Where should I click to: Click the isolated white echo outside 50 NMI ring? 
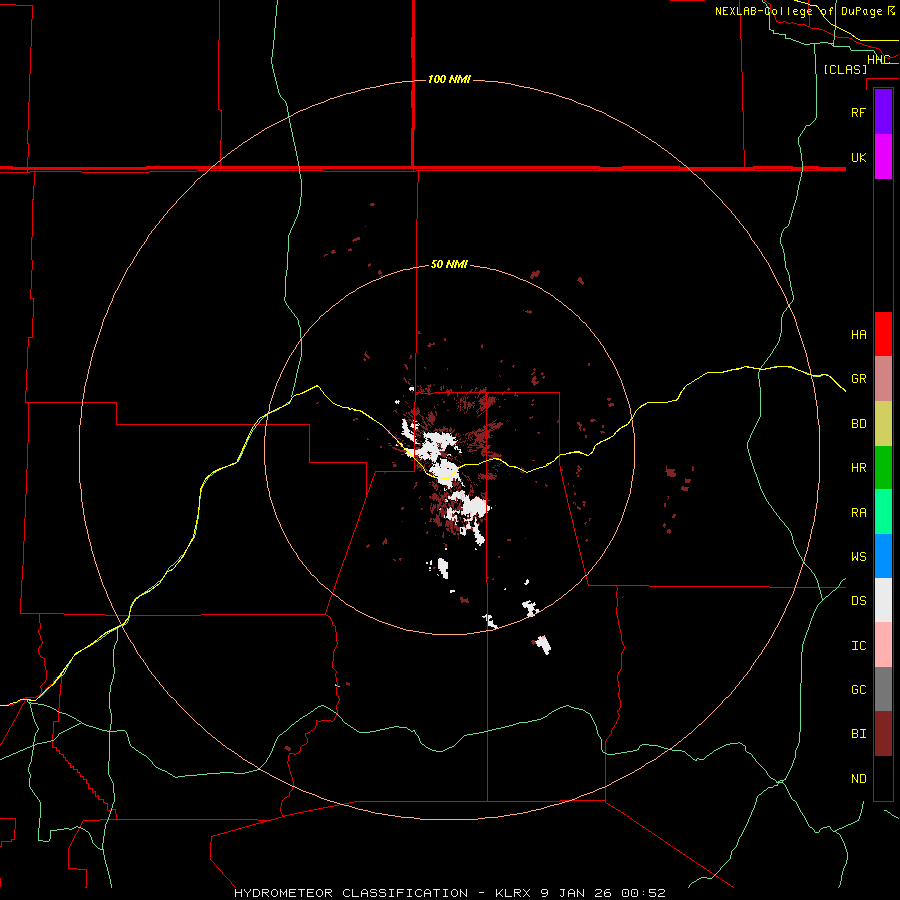(543, 645)
